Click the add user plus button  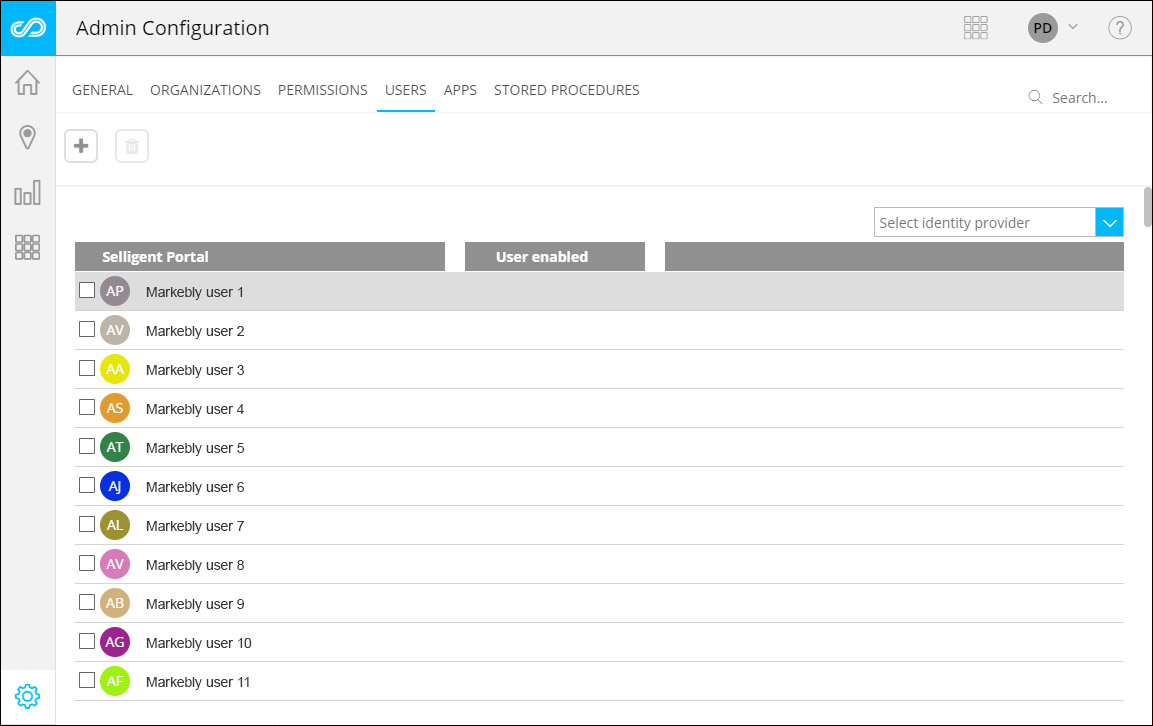click(x=81, y=145)
